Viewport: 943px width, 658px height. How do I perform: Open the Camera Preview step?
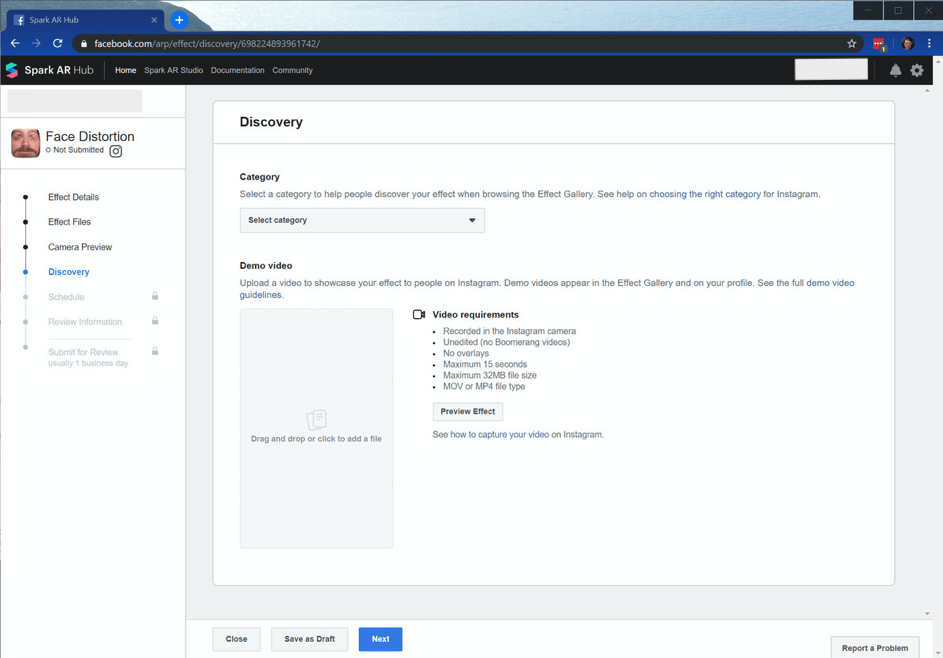tap(80, 247)
